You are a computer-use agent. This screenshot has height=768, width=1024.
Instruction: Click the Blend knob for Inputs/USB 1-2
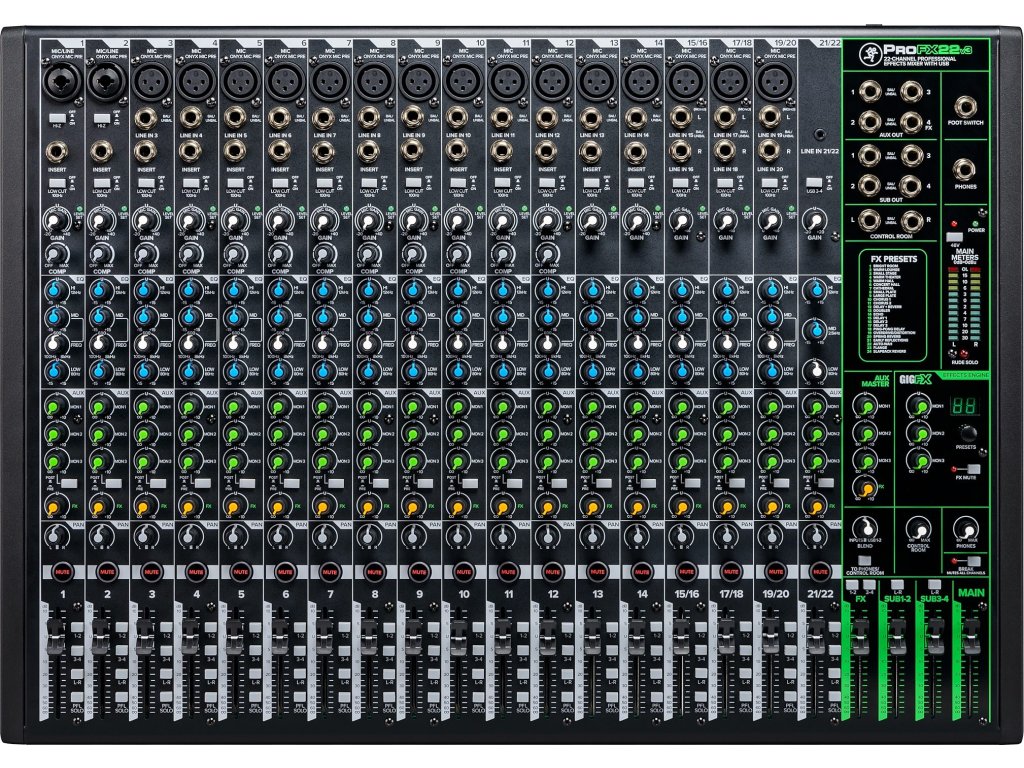point(863,530)
